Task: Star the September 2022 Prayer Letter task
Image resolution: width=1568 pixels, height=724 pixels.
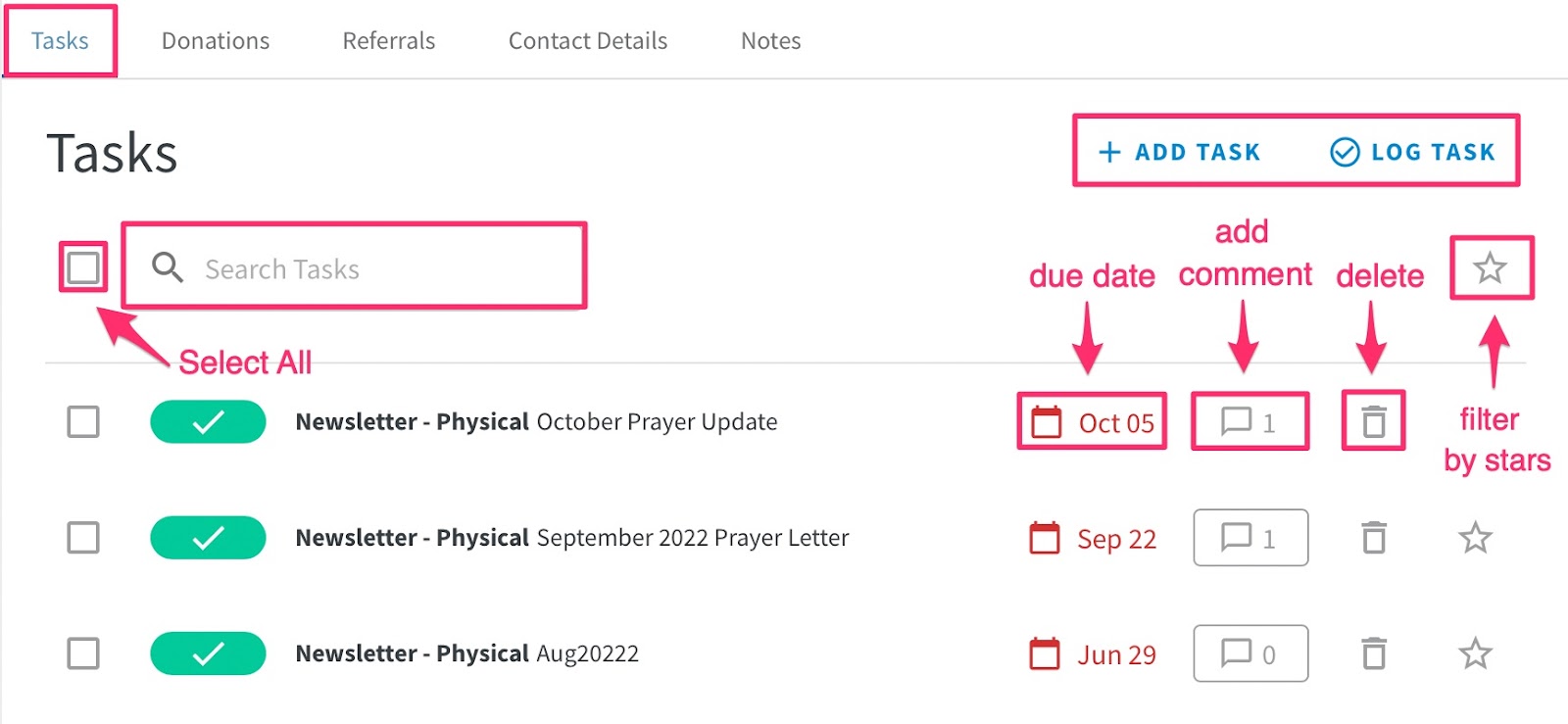Action: [1475, 537]
